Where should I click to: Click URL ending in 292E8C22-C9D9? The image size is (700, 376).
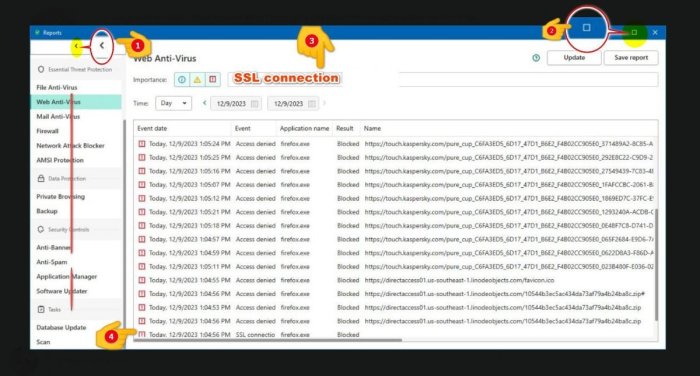click(x=509, y=158)
